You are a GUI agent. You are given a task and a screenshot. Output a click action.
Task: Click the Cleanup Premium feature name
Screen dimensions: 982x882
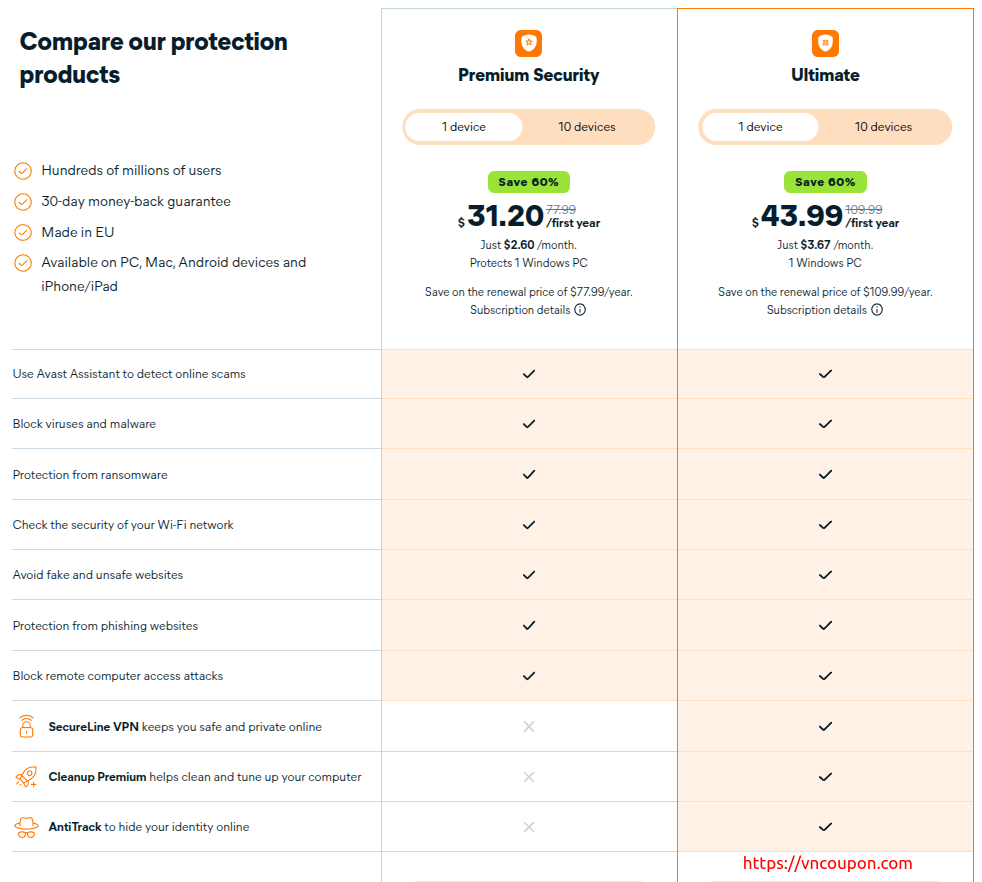click(x=97, y=777)
